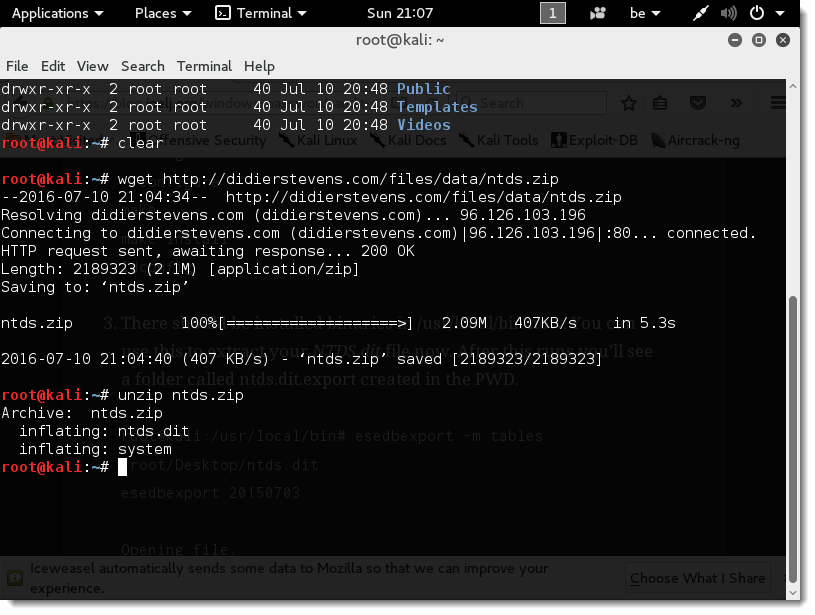Open the Iceweasel hamburger menu
The width and height of the screenshot is (815, 615).
point(778,103)
